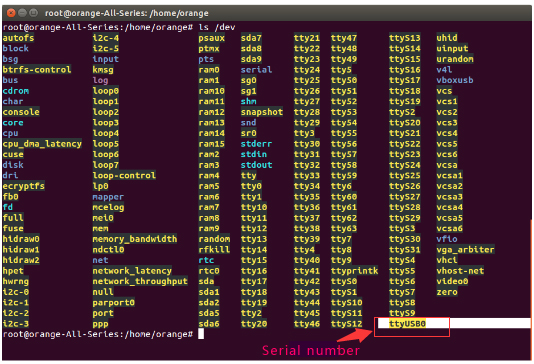Select the 'tty20' entry
This screenshot has height=364, width=534.
pyautogui.click(x=254, y=323)
